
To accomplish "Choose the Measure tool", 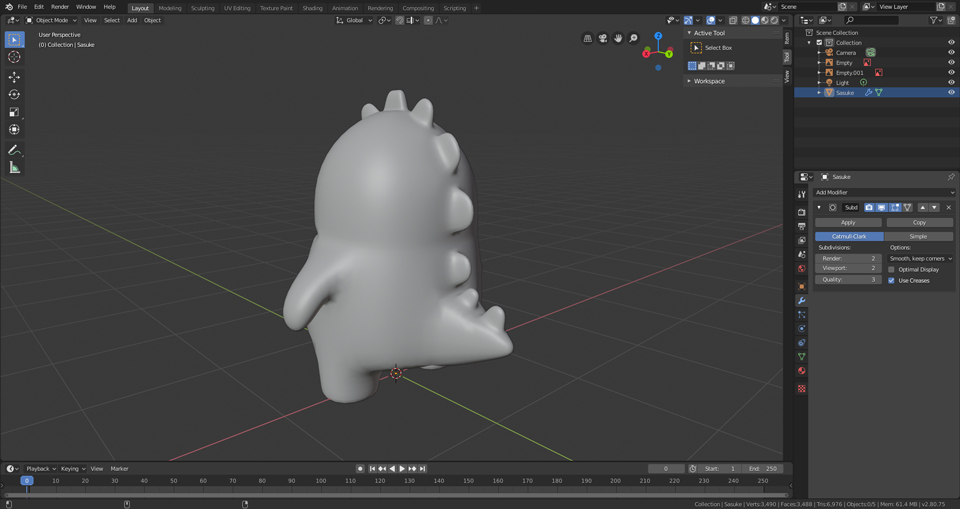I will coord(15,167).
